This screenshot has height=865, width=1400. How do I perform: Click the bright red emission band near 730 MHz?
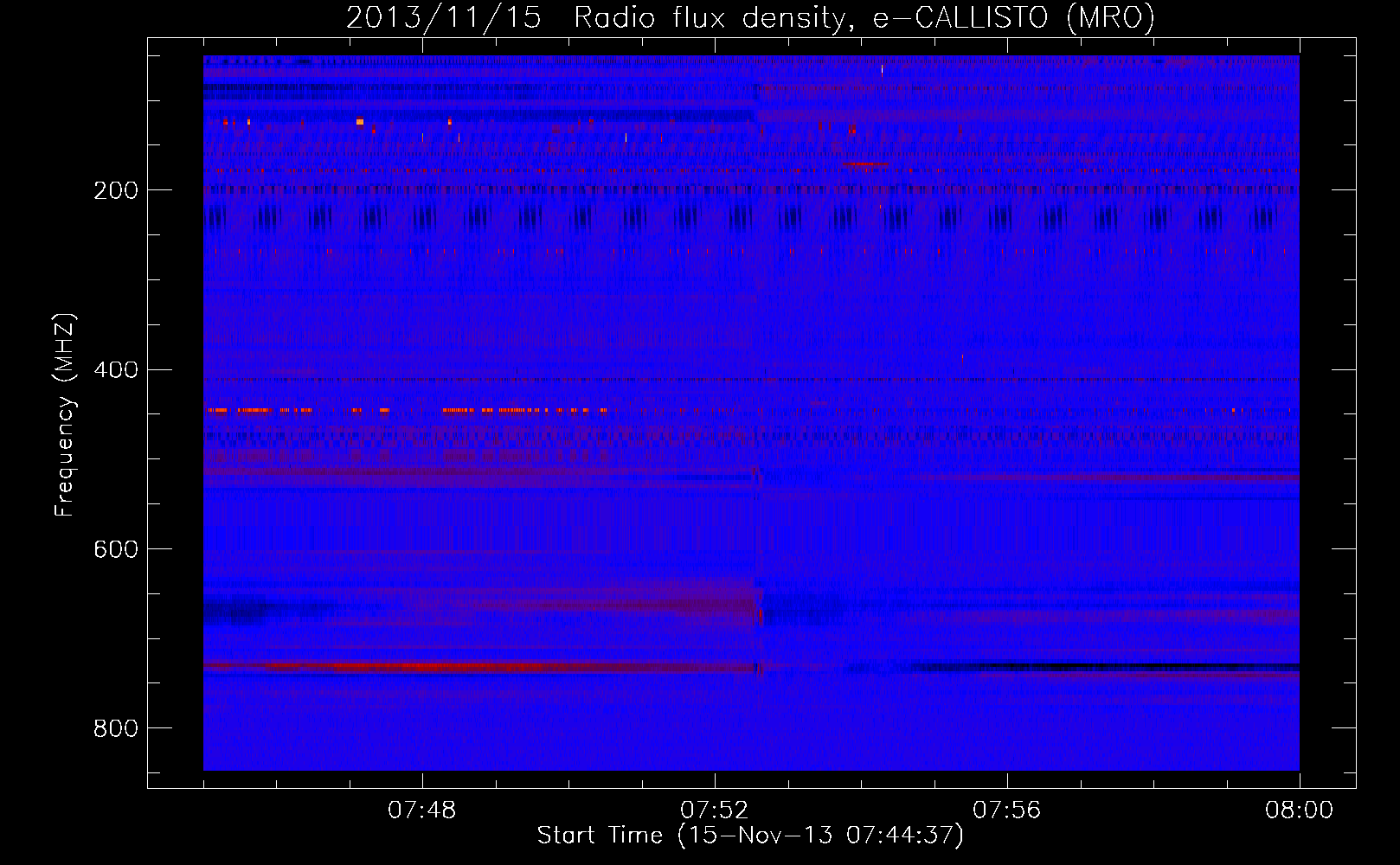(480, 667)
